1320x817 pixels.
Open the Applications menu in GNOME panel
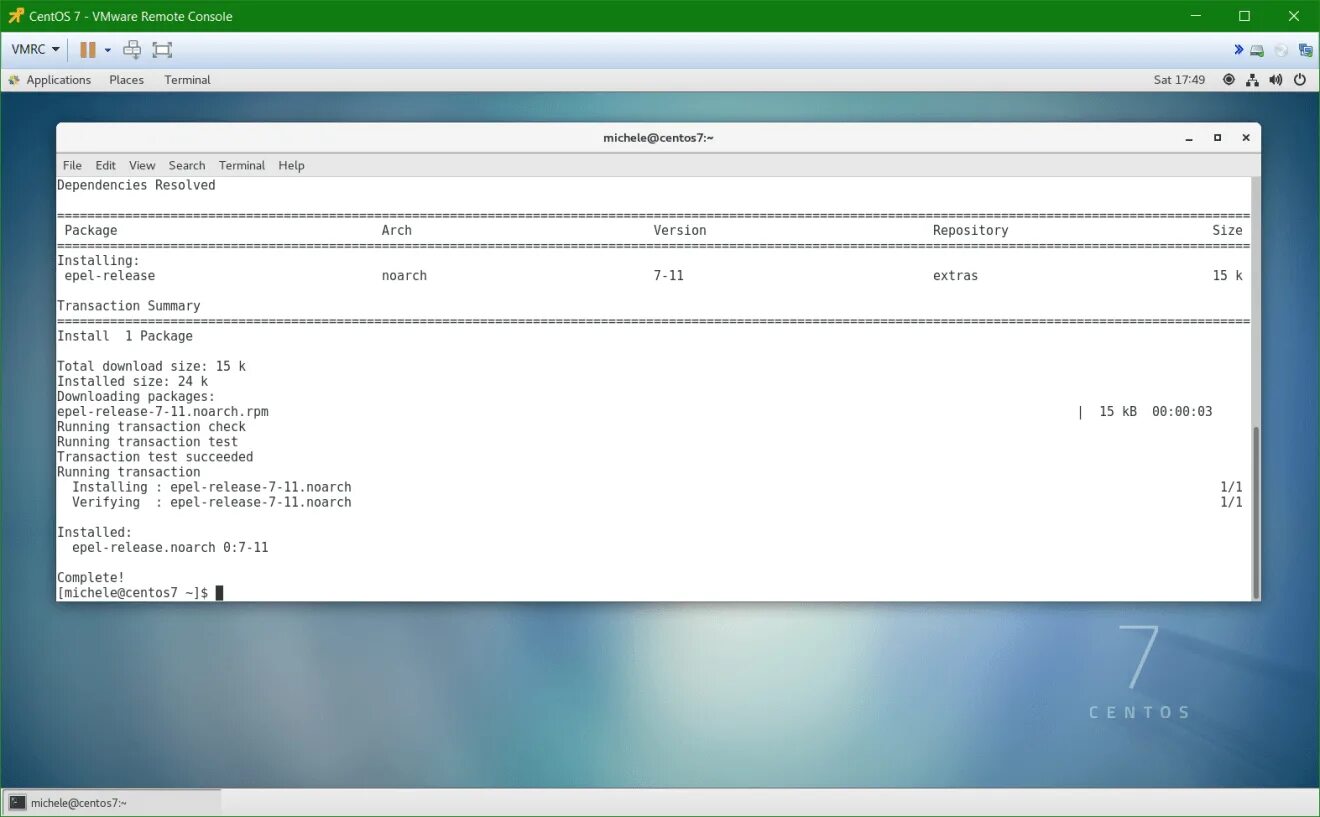pyautogui.click(x=50, y=80)
